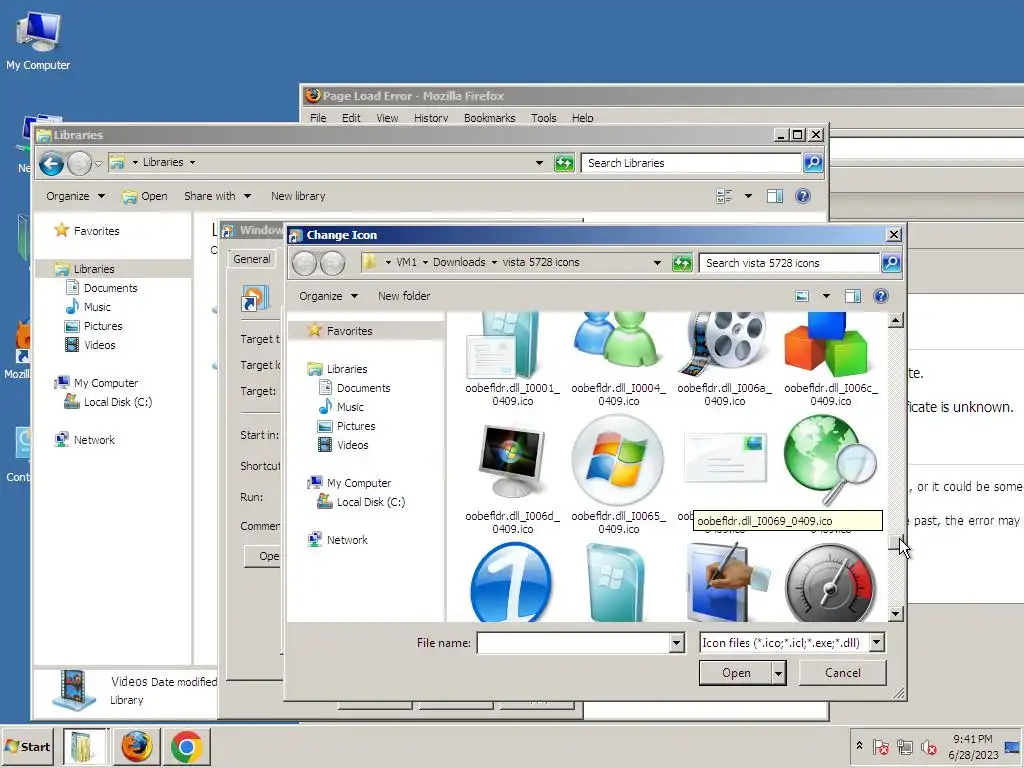Open Firefox File menu
1024x768 pixels.
[x=318, y=118]
